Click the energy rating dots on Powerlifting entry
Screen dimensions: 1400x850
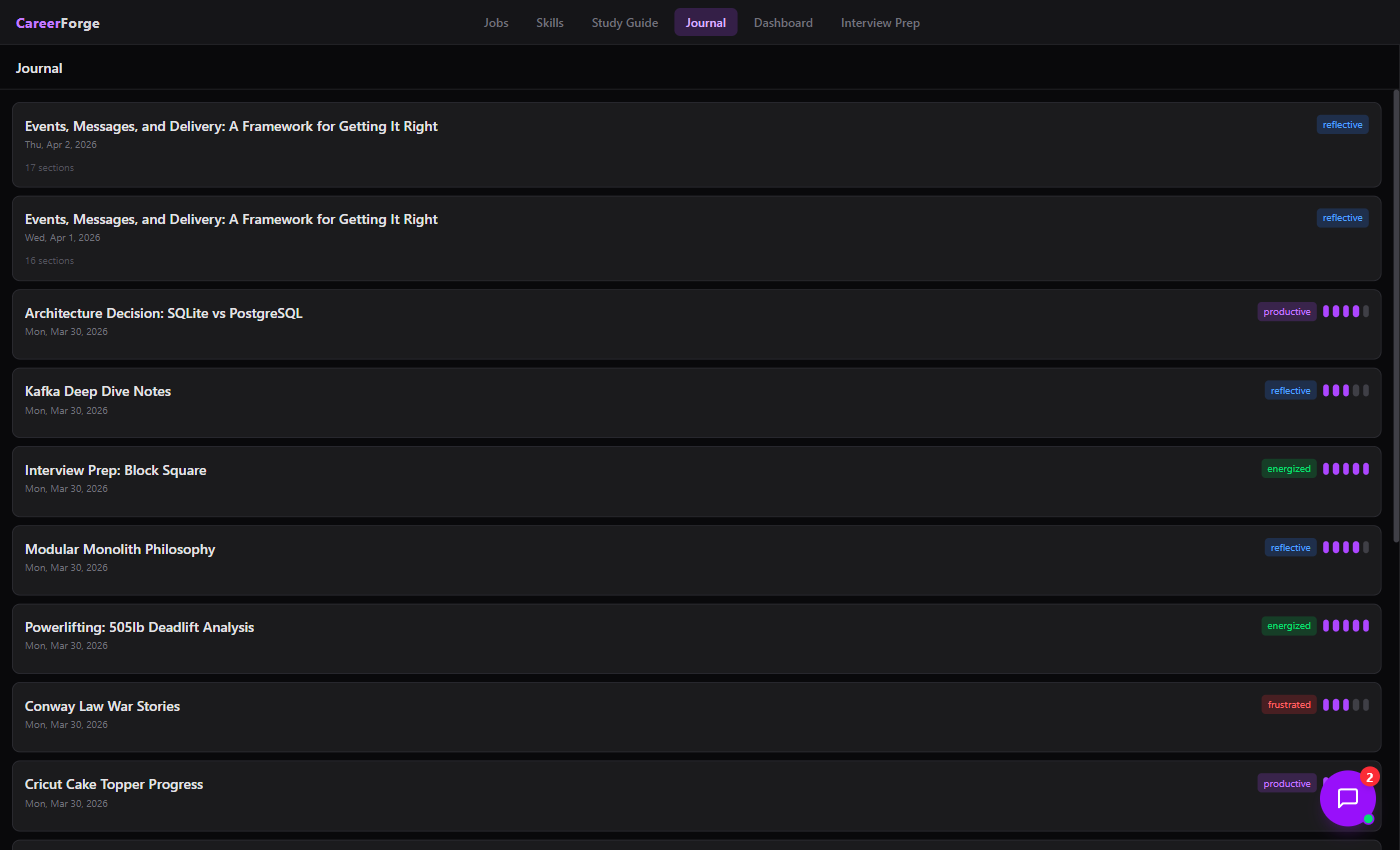(1346, 626)
